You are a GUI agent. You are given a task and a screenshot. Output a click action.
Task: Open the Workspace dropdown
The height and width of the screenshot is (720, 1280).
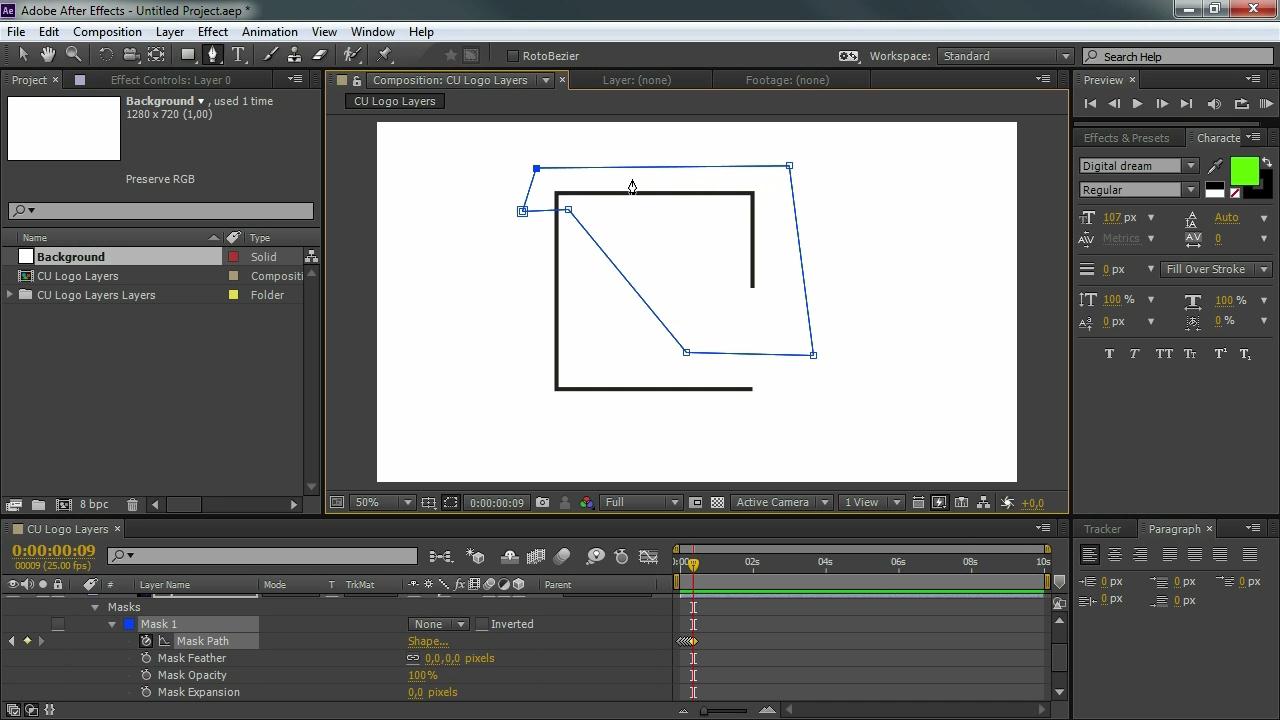pos(1006,56)
